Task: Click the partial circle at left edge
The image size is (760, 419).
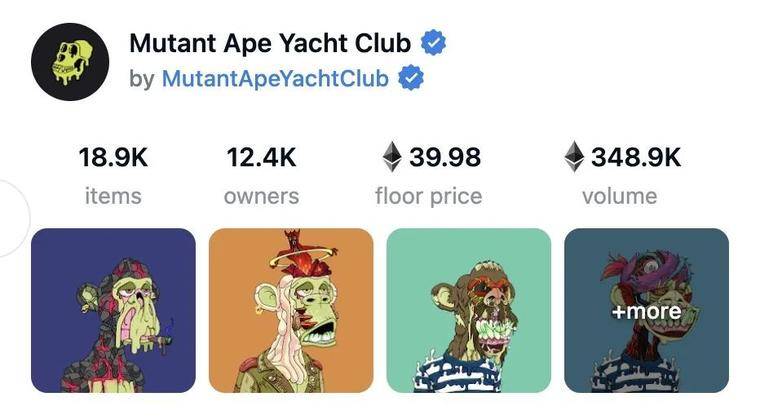Action: [15, 218]
